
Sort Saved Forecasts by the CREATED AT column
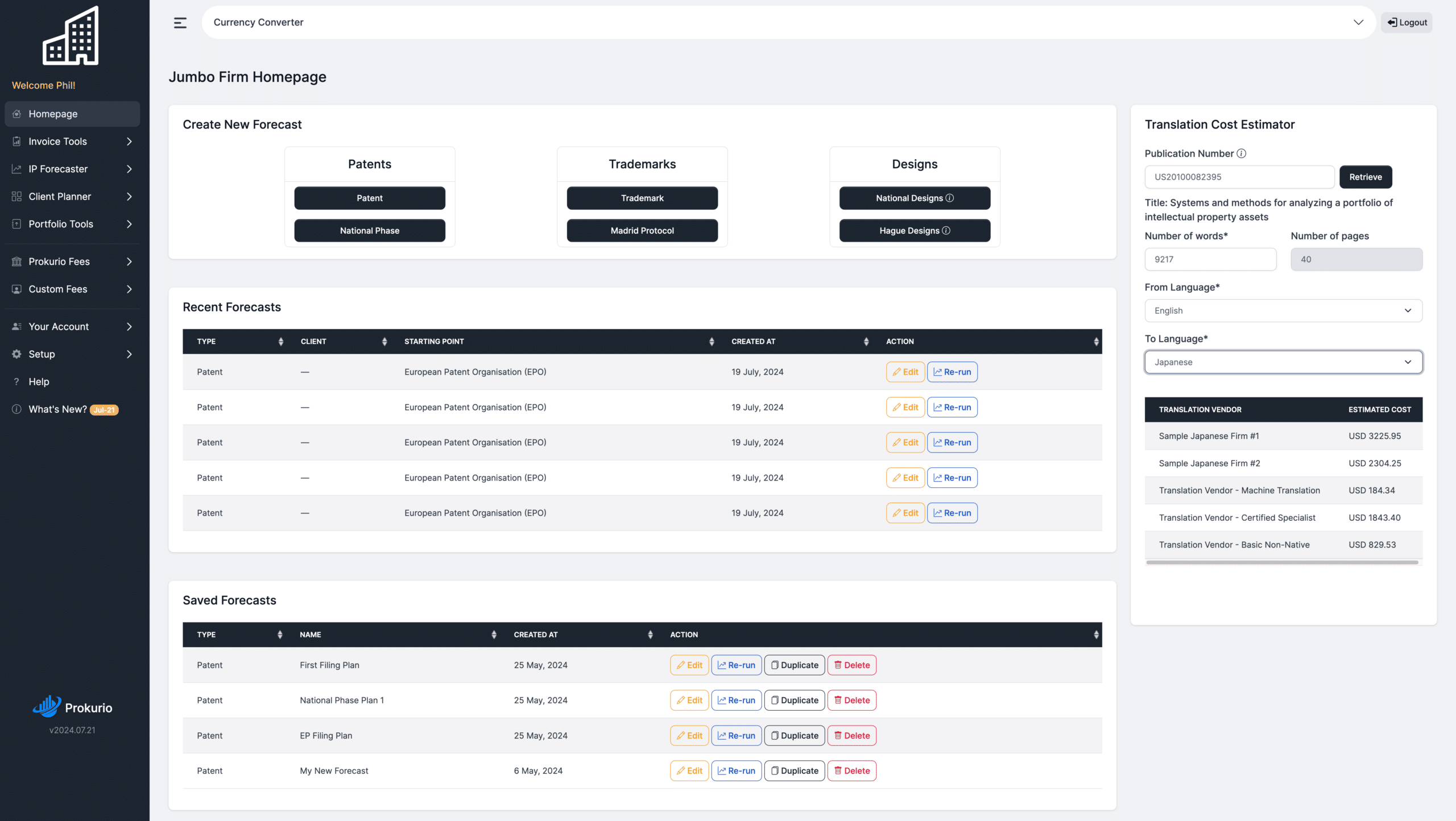[x=650, y=635]
